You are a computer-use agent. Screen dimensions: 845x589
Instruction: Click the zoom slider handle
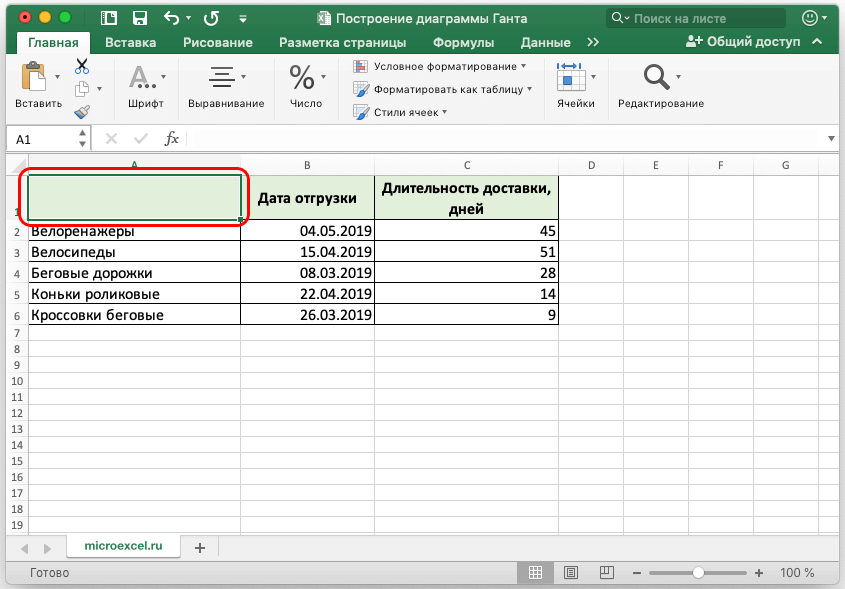[x=698, y=573]
